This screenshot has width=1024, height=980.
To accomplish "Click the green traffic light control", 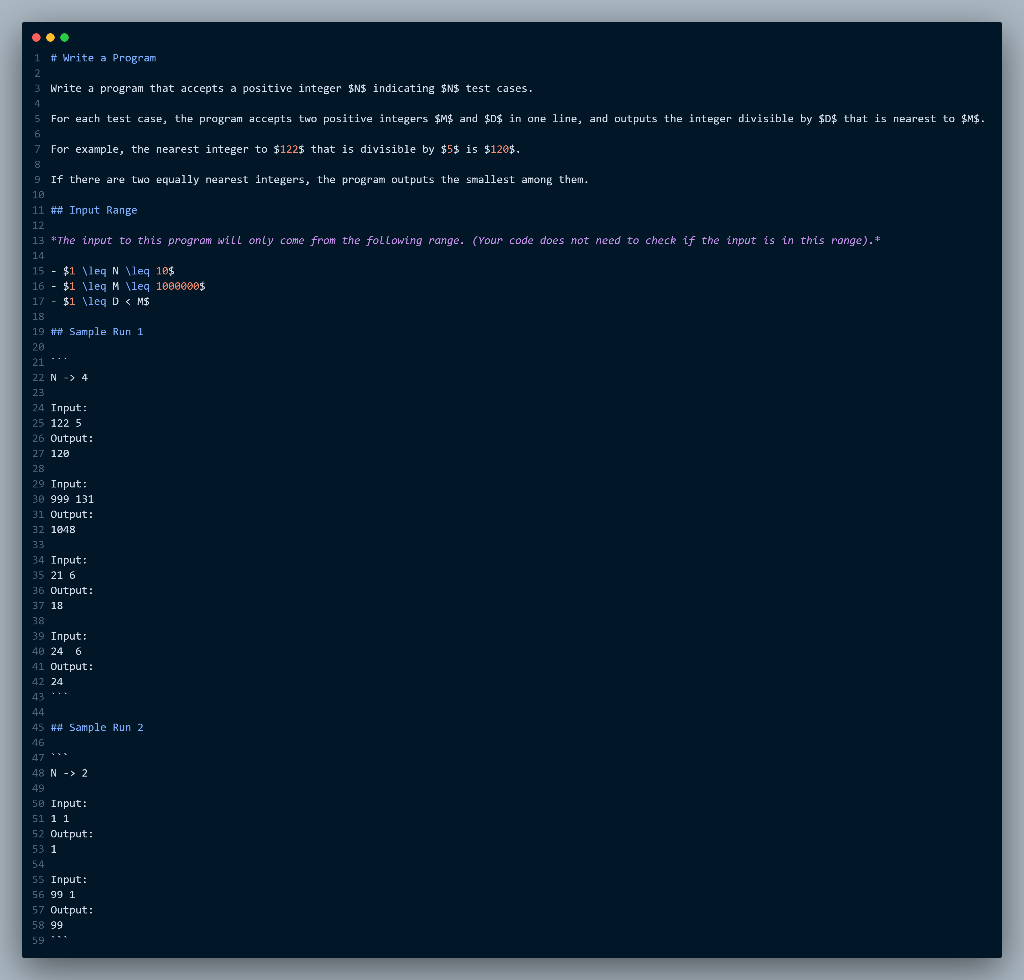I will coord(64,37).
